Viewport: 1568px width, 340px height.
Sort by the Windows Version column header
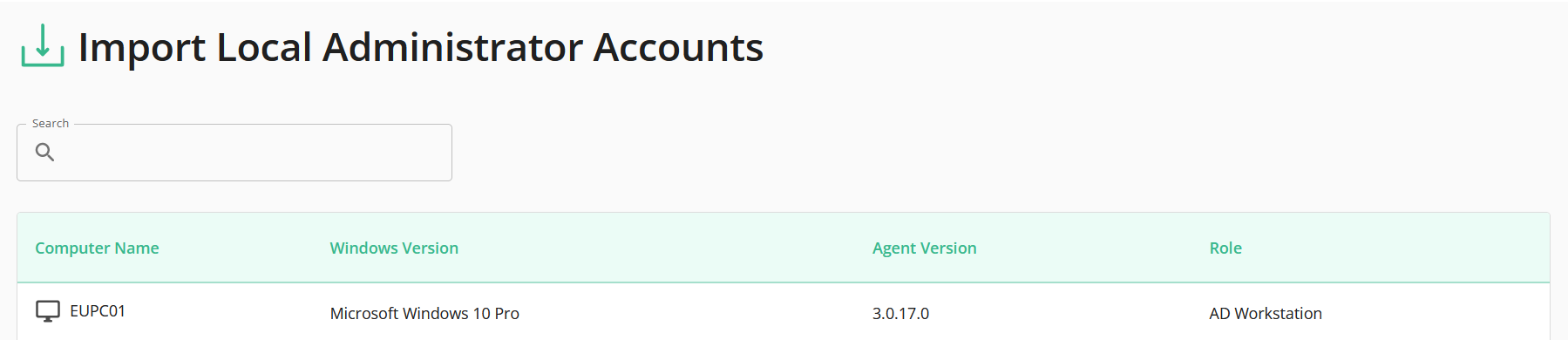pyautogui.click(x=394, y=248)
